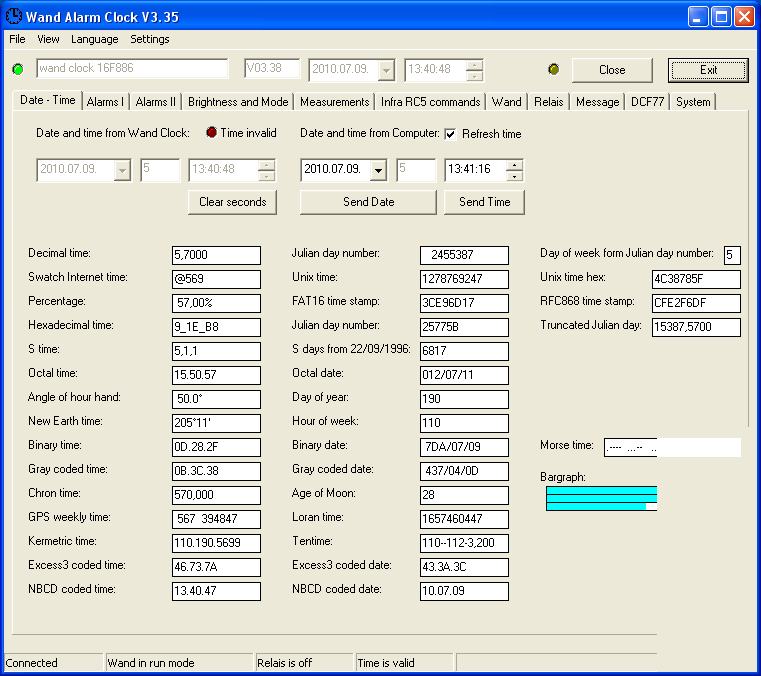Screen dimensions: 761x676
Task: Click the FAT16 time stamp field
Action: (464, 303)
